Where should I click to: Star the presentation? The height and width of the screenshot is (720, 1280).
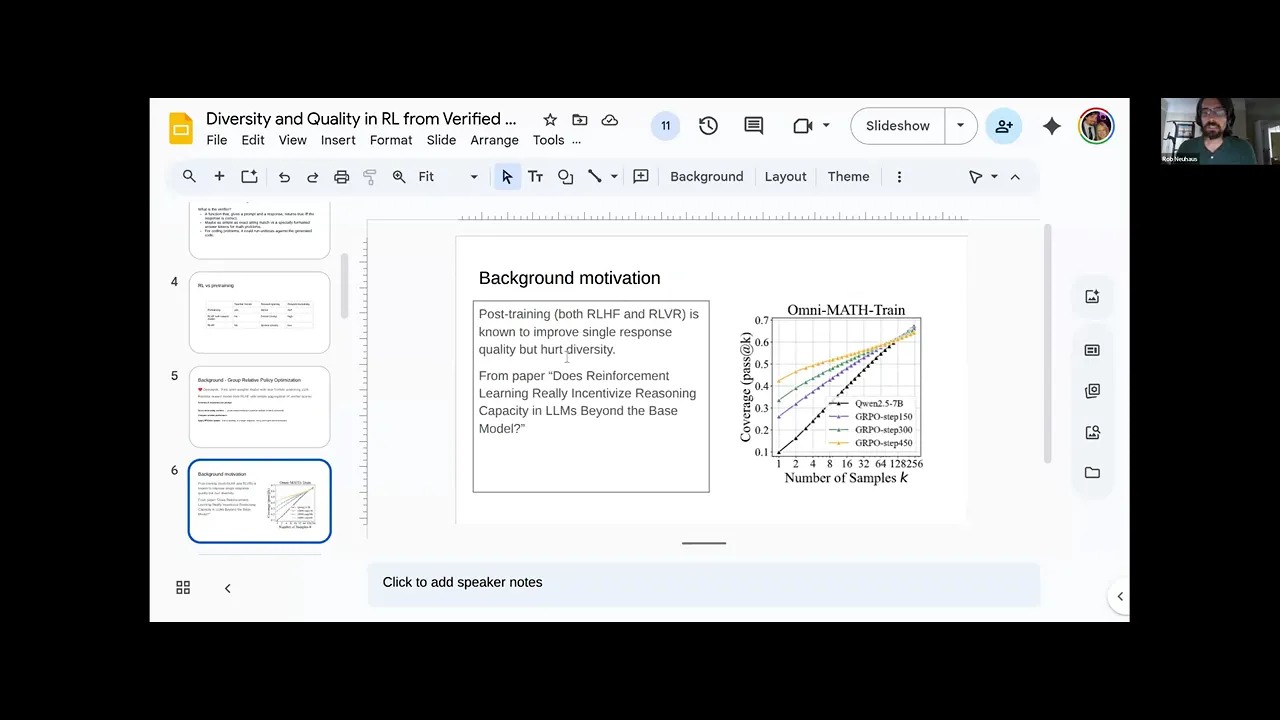[x=550, y=120]
